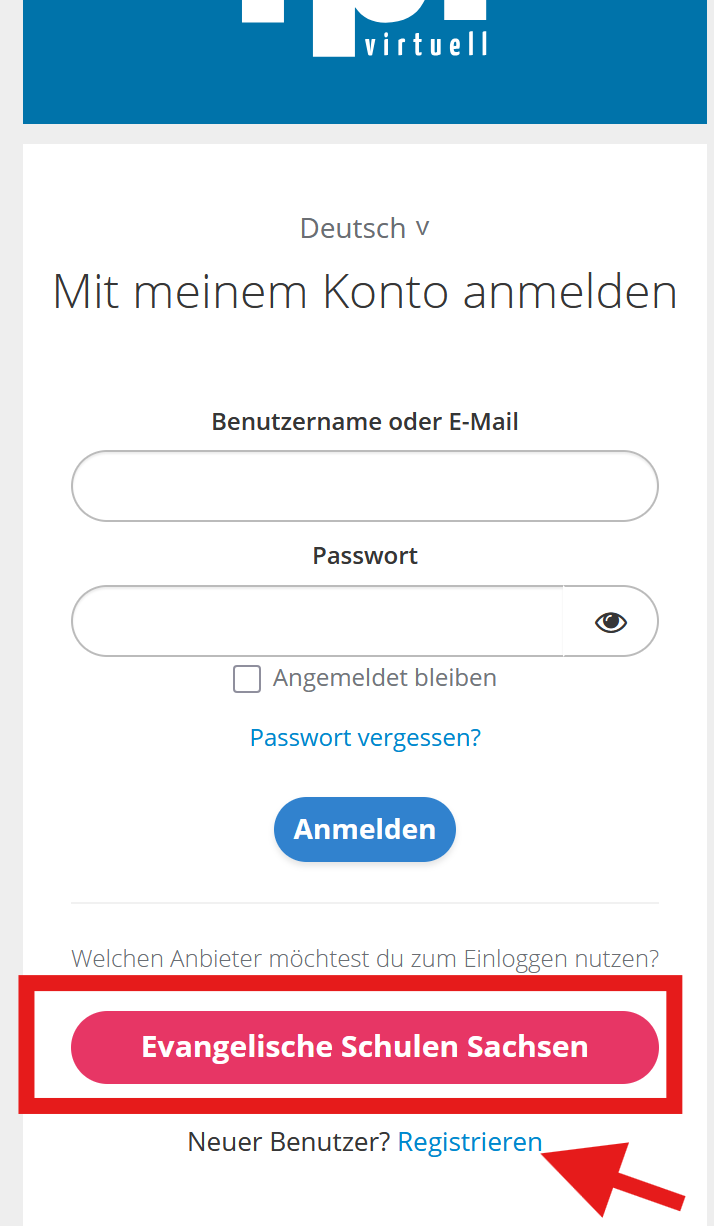Click the Passwort field label
Viewport: 714px width, 1226px height.
tap(365, 556)
